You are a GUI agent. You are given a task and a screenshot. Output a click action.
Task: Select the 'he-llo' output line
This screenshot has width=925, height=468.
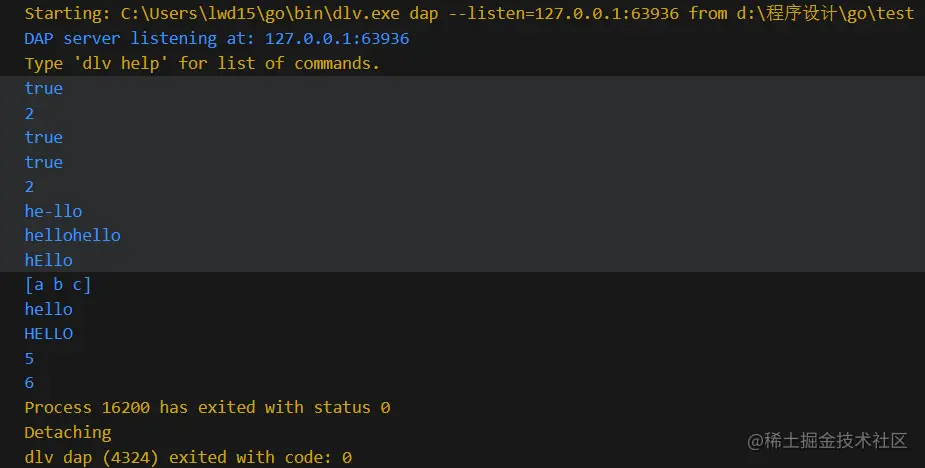53,211
